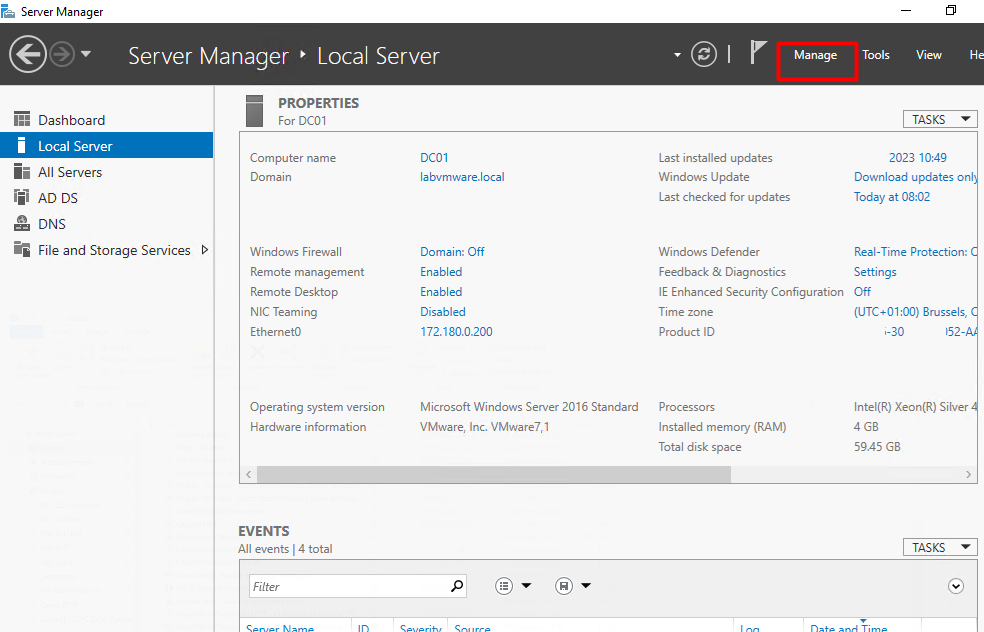
Task: Sort events by Date and Time column
Action: 848,628
